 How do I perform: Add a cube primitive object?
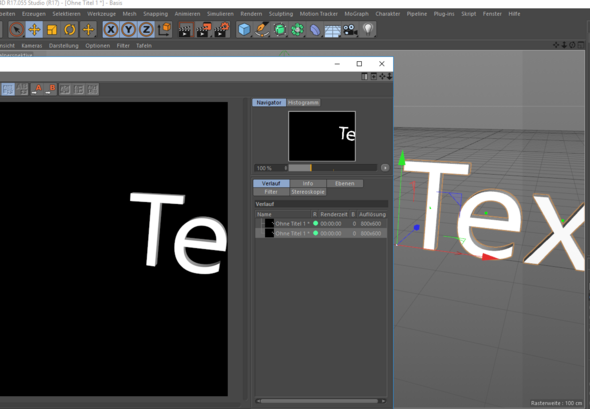point(244,30)
